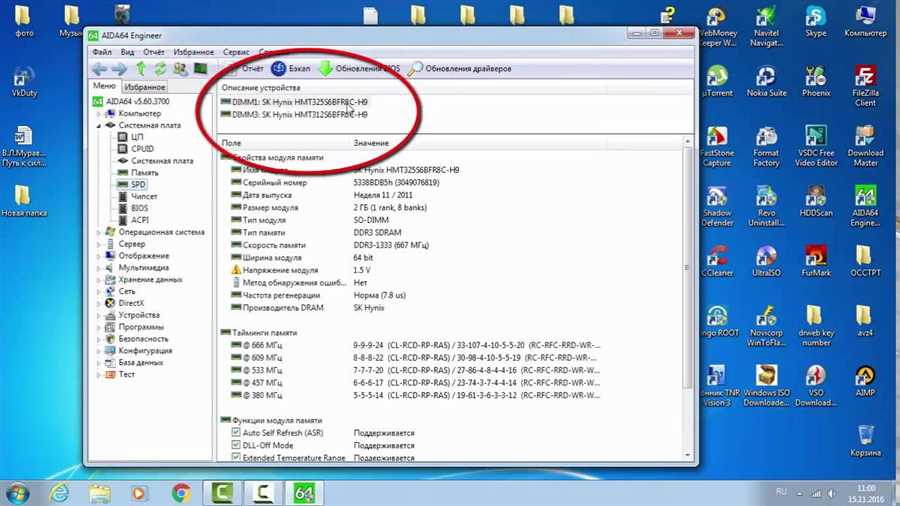Click the Back navigation arrow in AIDA64 toolbar
The image size is (900, 506).
coord(99,69)
